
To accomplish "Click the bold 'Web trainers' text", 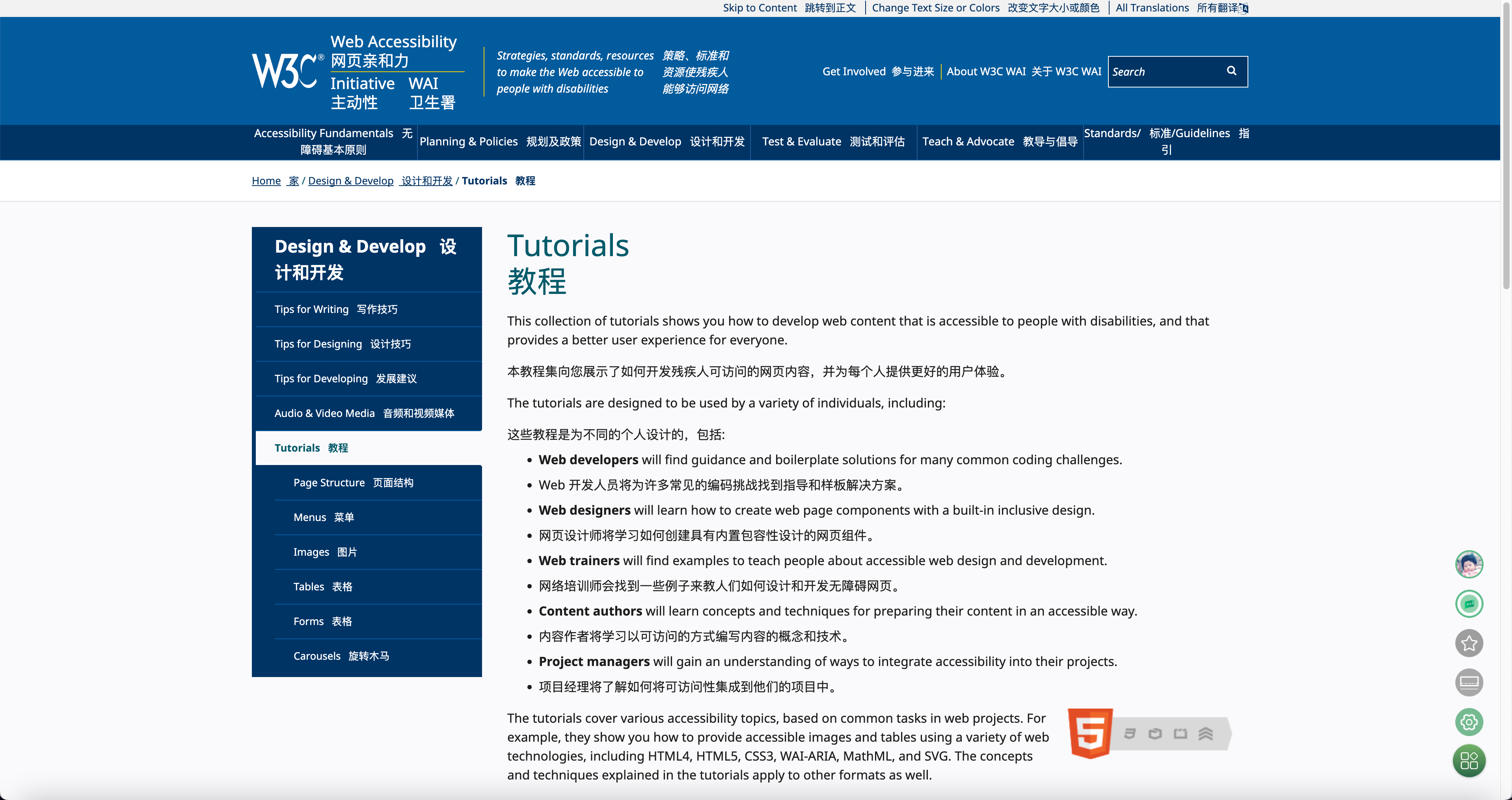I will pos(579,560).
